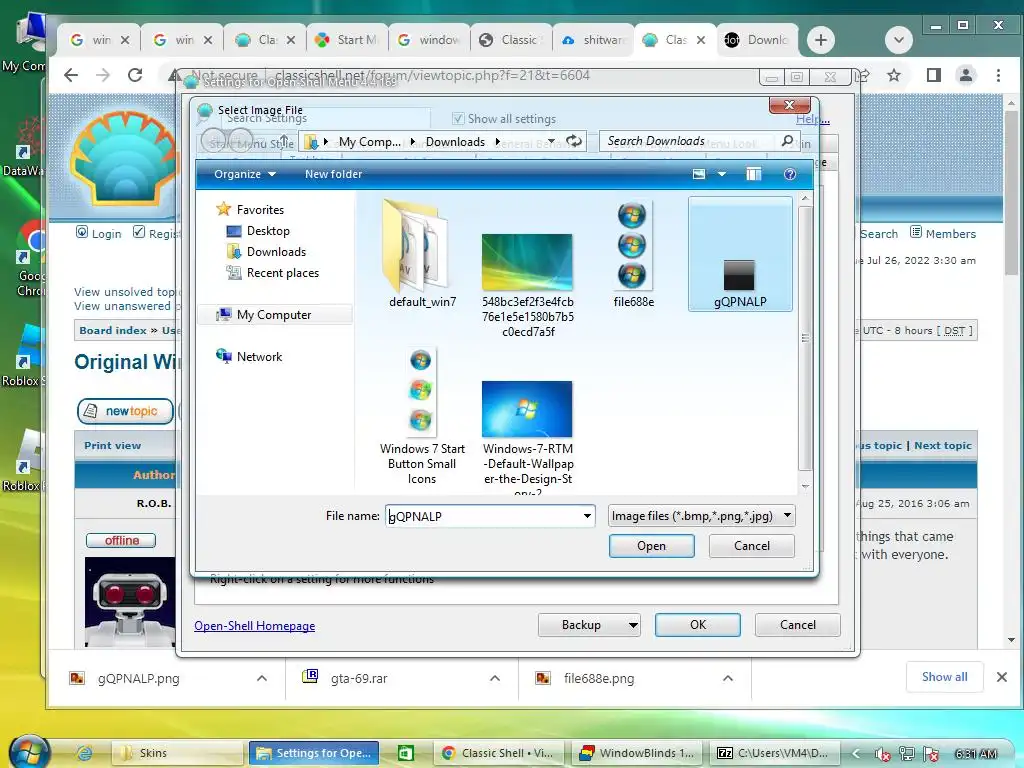Click Show all downloads button
The height and width of the screenshot is (768, 1024).
(x=944, y=677)
